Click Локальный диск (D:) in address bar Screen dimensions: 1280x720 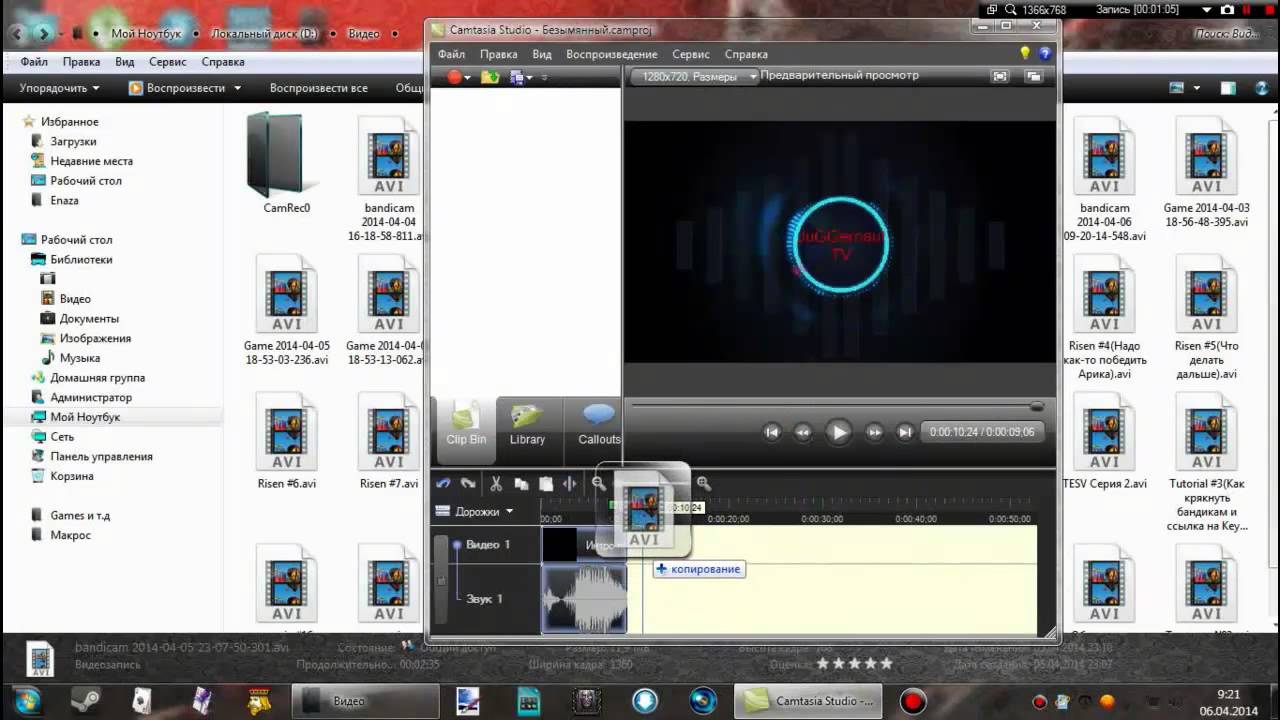[x=264, y=34]
